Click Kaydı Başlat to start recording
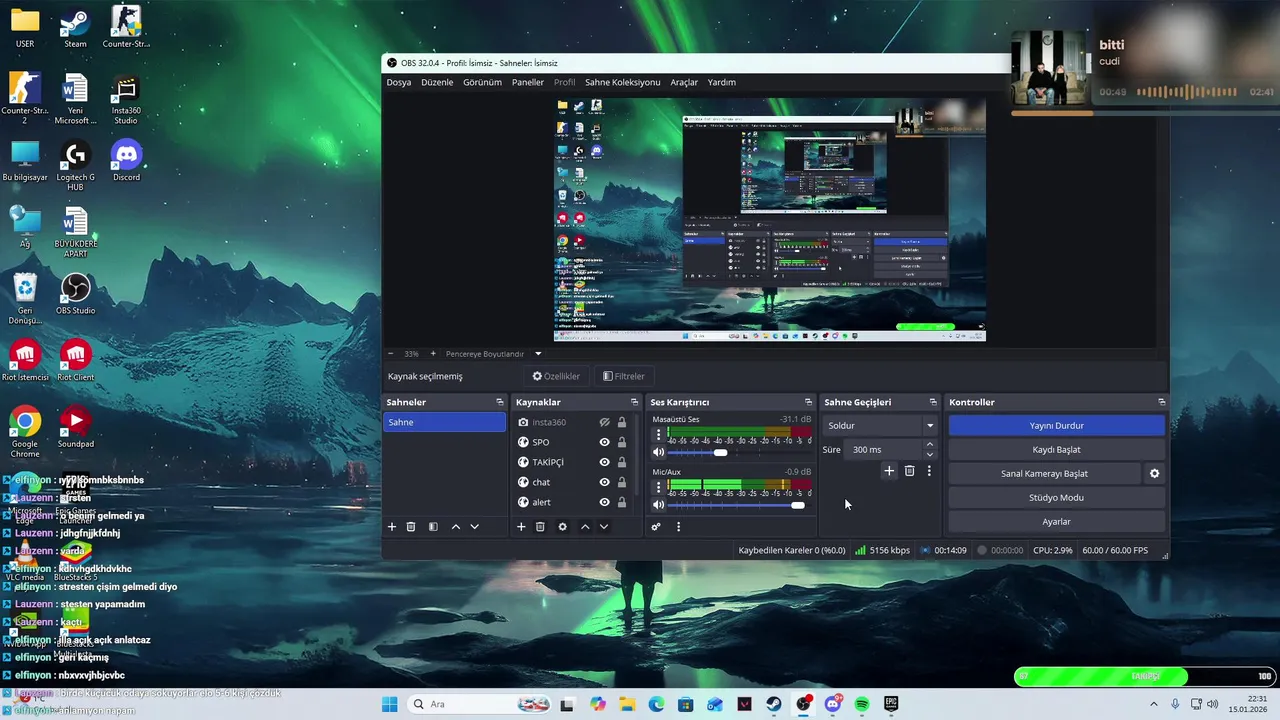 1056,450
